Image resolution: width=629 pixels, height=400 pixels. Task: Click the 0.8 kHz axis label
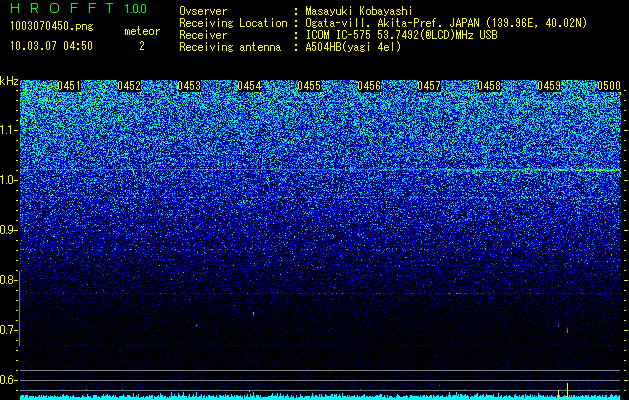(8, 280)
